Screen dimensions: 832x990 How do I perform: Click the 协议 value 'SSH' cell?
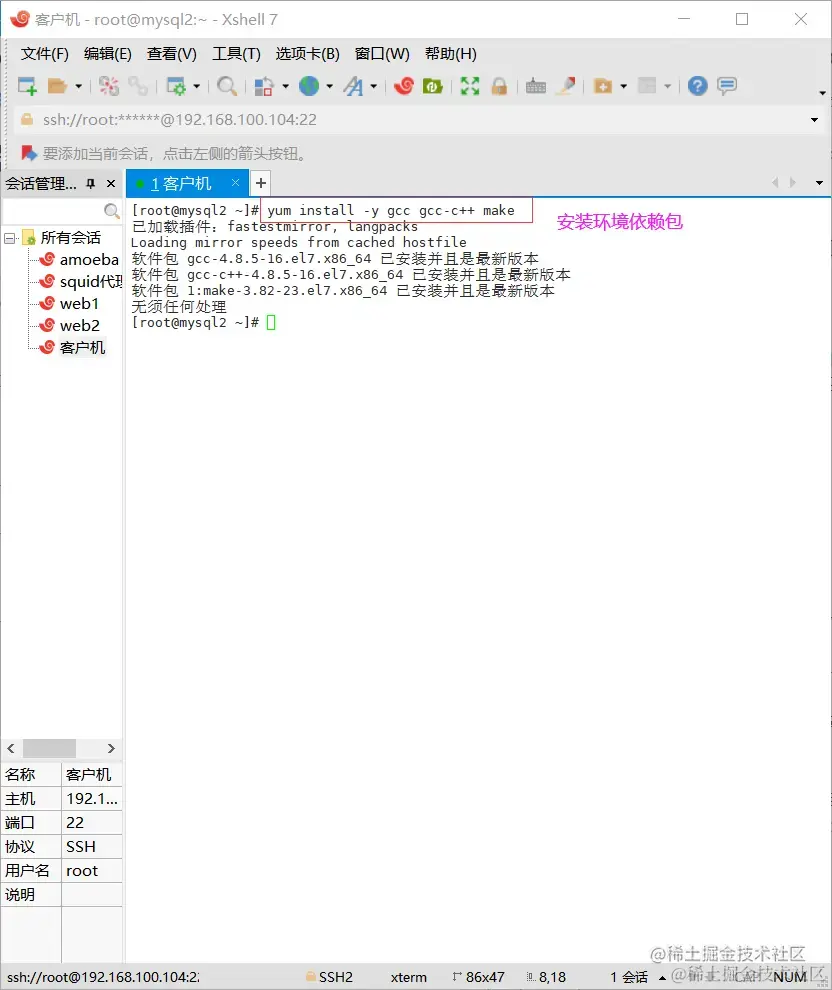pos(92,847)
